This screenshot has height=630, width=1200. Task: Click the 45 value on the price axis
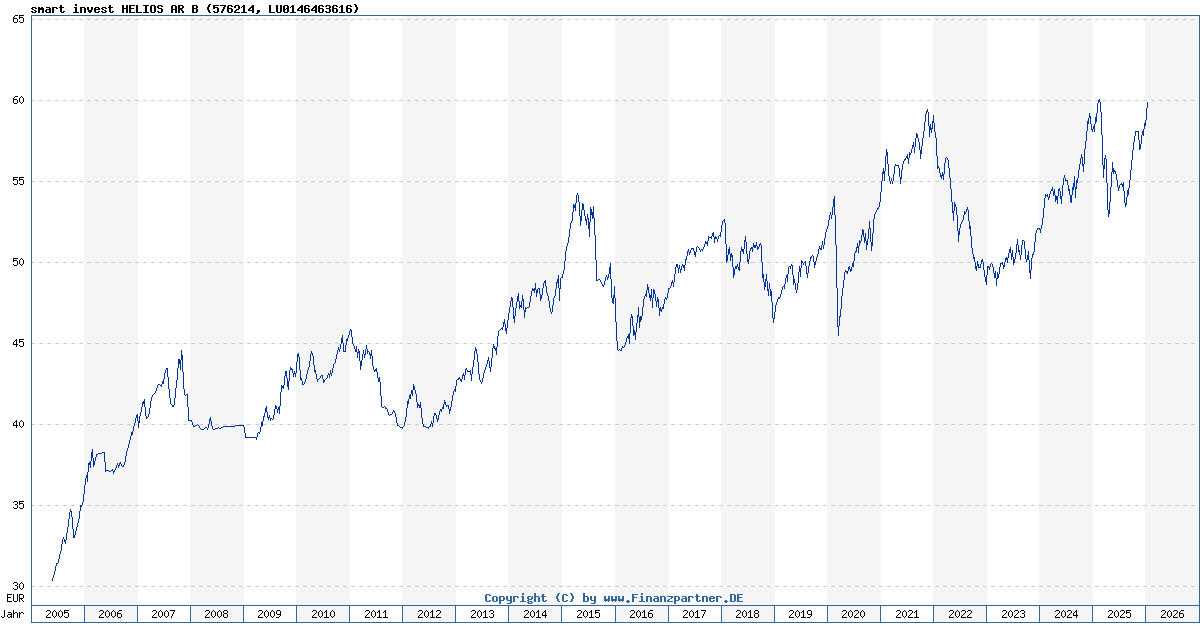[18, 343]
